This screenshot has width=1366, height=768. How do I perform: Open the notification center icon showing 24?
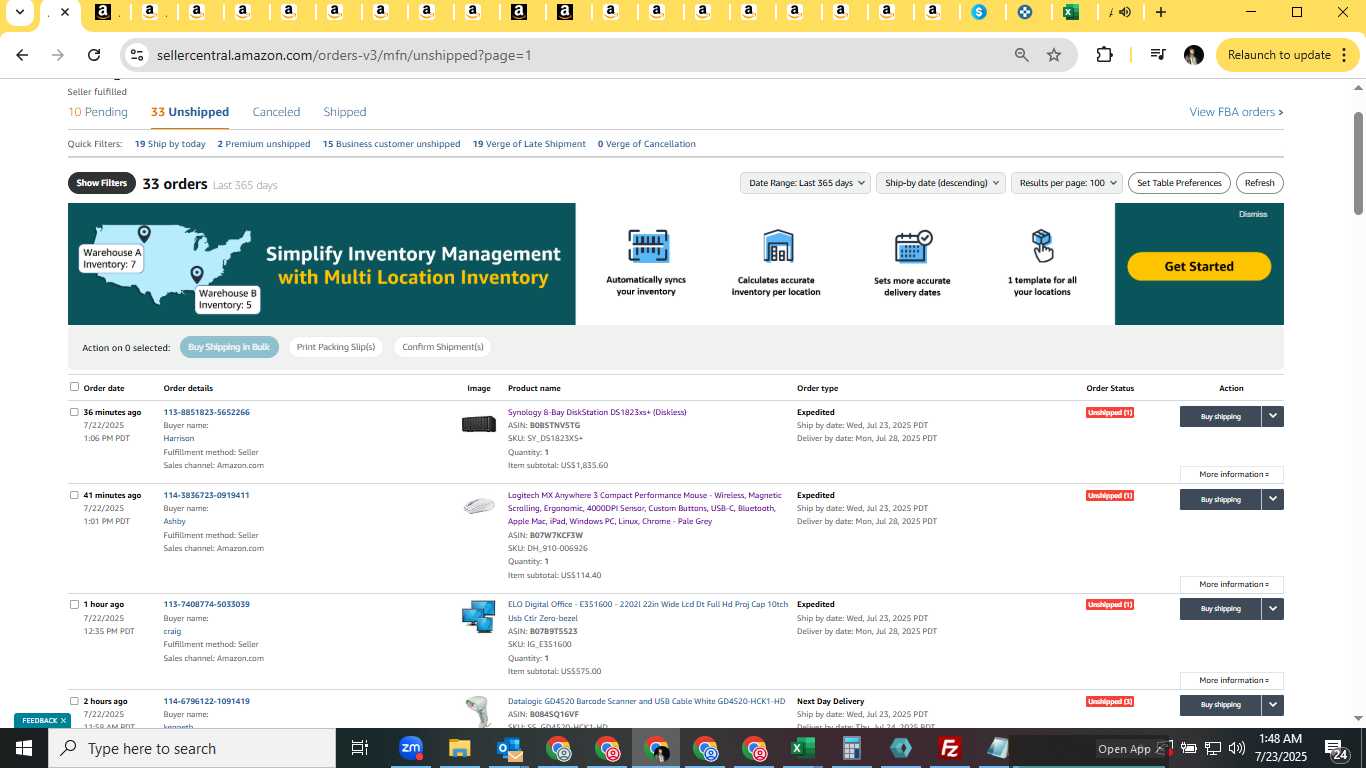1337,749
